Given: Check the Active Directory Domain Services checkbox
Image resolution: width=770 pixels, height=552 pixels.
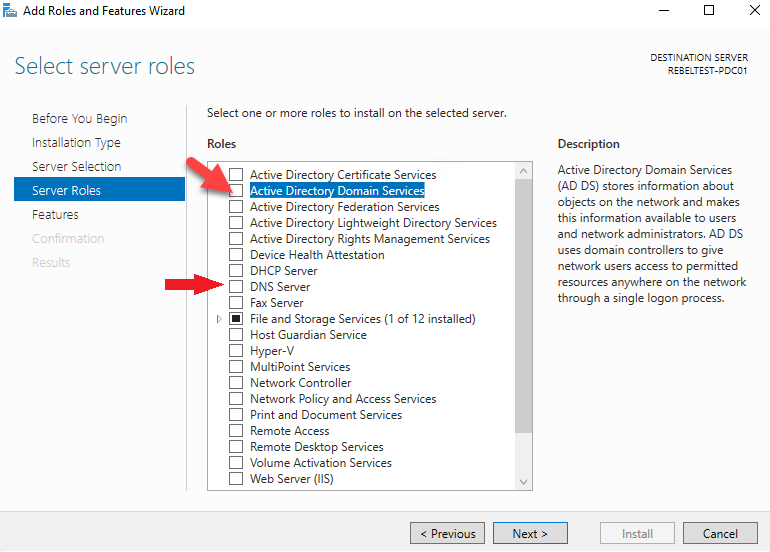Looking at the screenshot, I should [x=236, y=191].
